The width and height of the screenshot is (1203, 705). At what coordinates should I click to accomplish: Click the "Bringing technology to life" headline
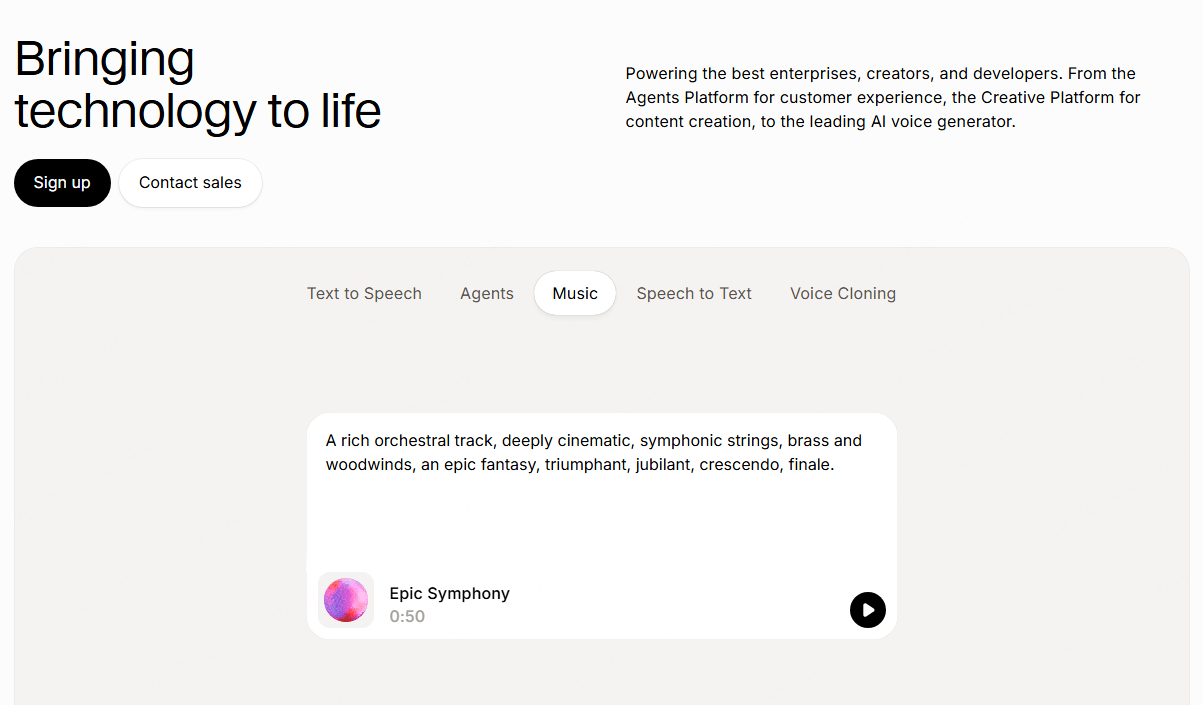[198, 85]
